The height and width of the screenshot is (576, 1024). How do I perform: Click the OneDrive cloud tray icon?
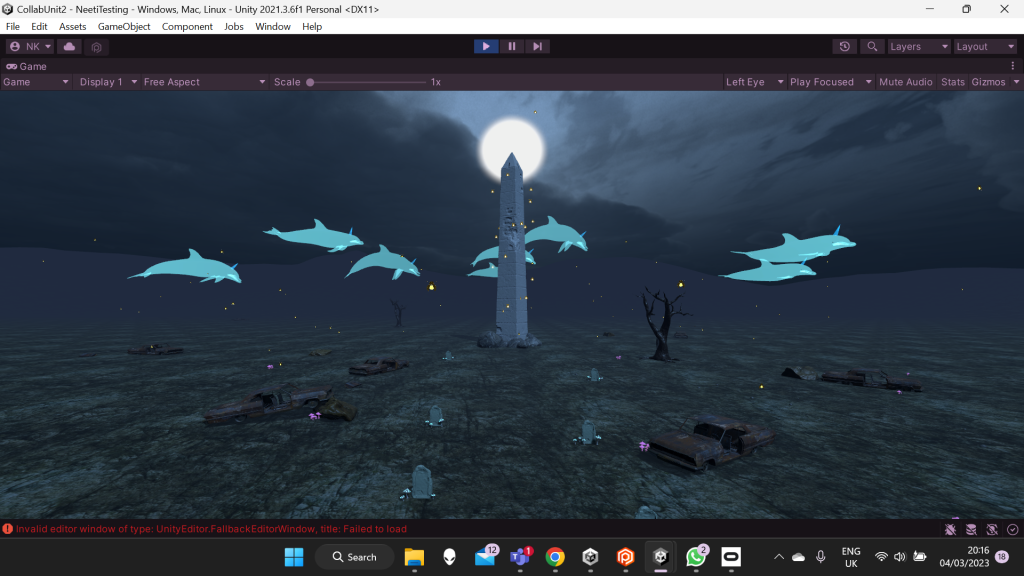click(798, 557)
